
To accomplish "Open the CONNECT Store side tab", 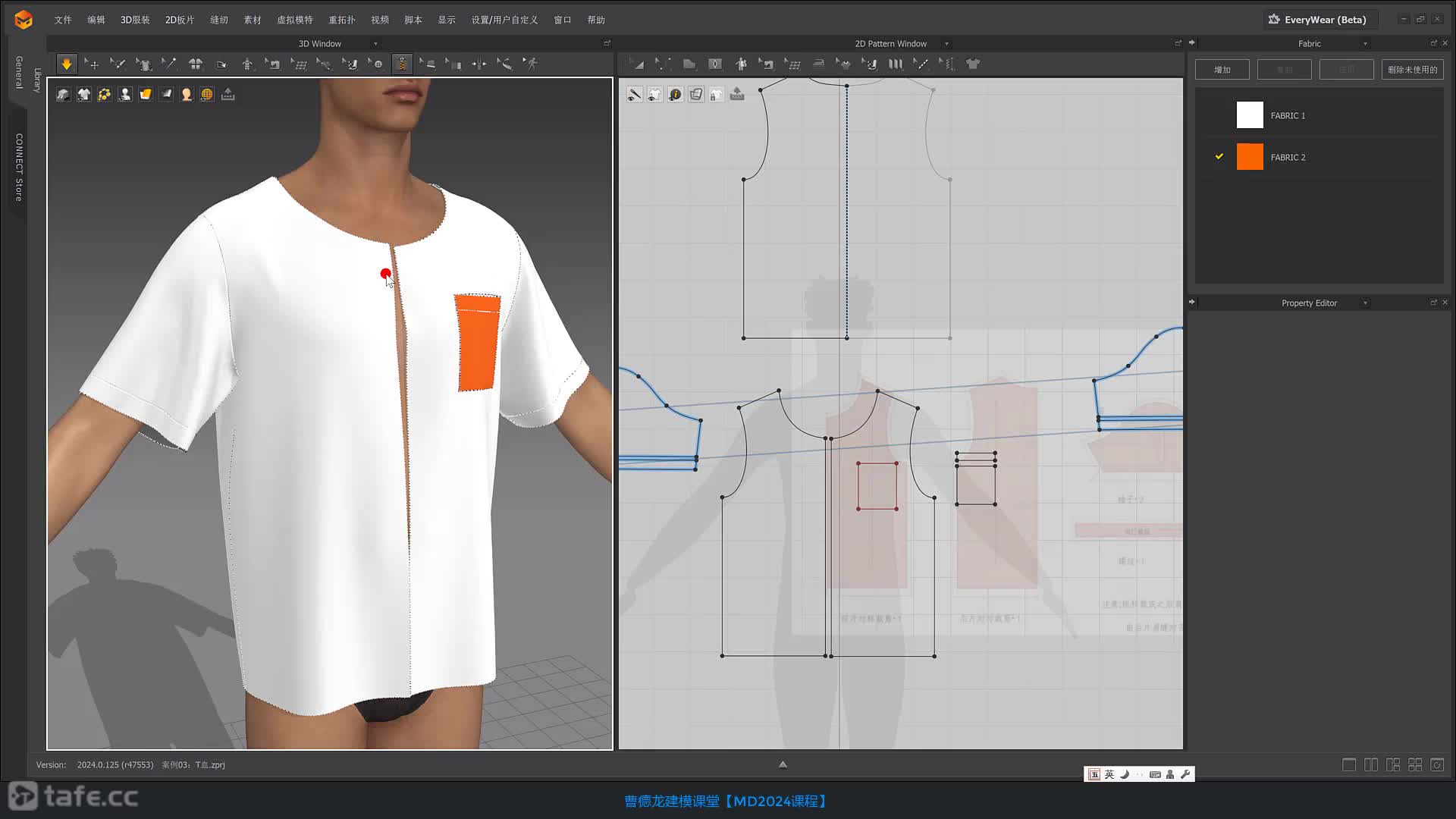I will click(x=19, y=167).
